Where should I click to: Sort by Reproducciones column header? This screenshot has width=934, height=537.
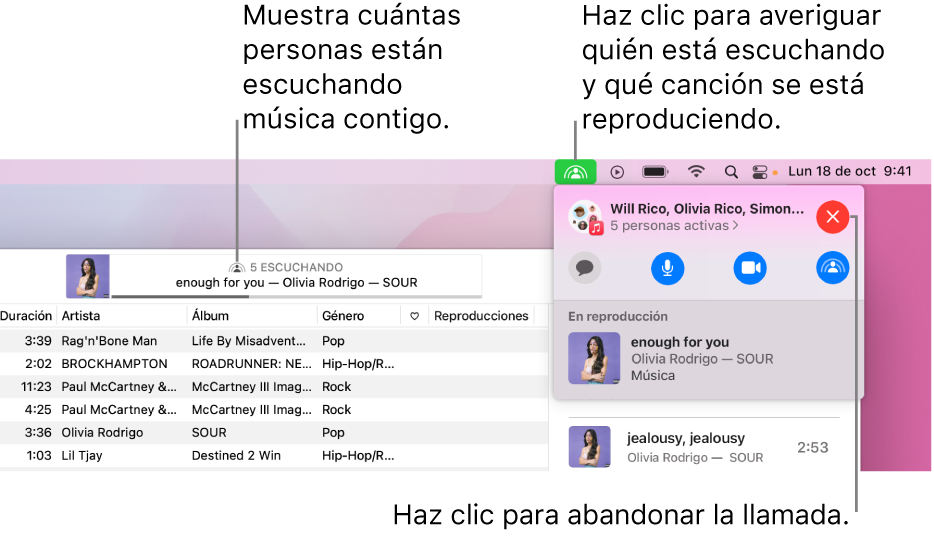coord(481,316)
